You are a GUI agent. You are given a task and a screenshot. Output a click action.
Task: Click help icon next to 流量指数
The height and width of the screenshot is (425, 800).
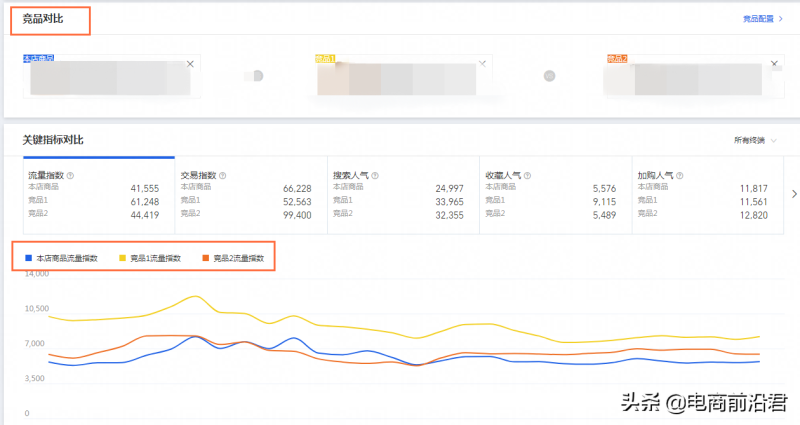[x=70, y=175]
